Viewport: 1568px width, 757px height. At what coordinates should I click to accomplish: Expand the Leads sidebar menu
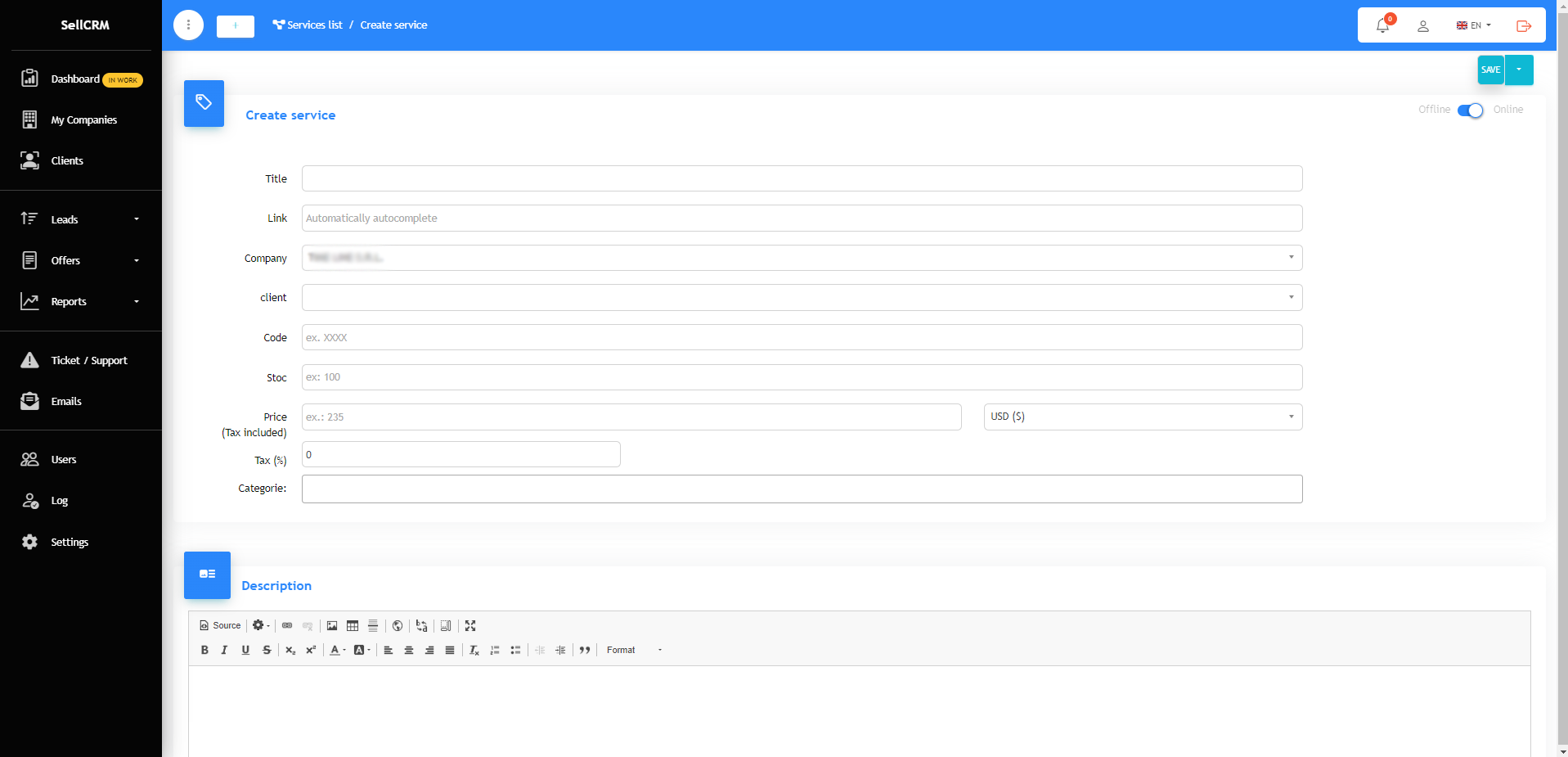80,219
